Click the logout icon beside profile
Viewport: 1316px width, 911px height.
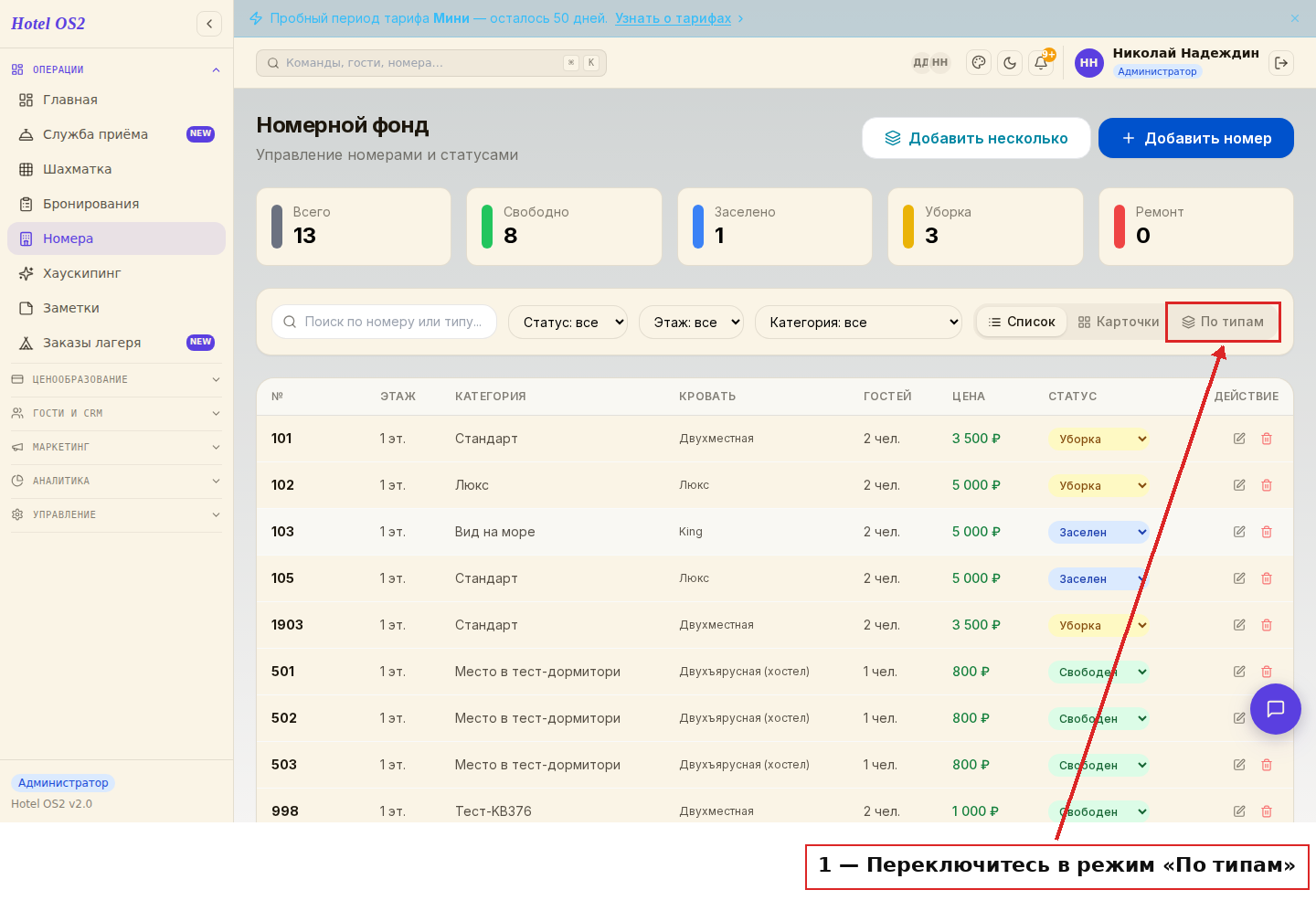1281,63
